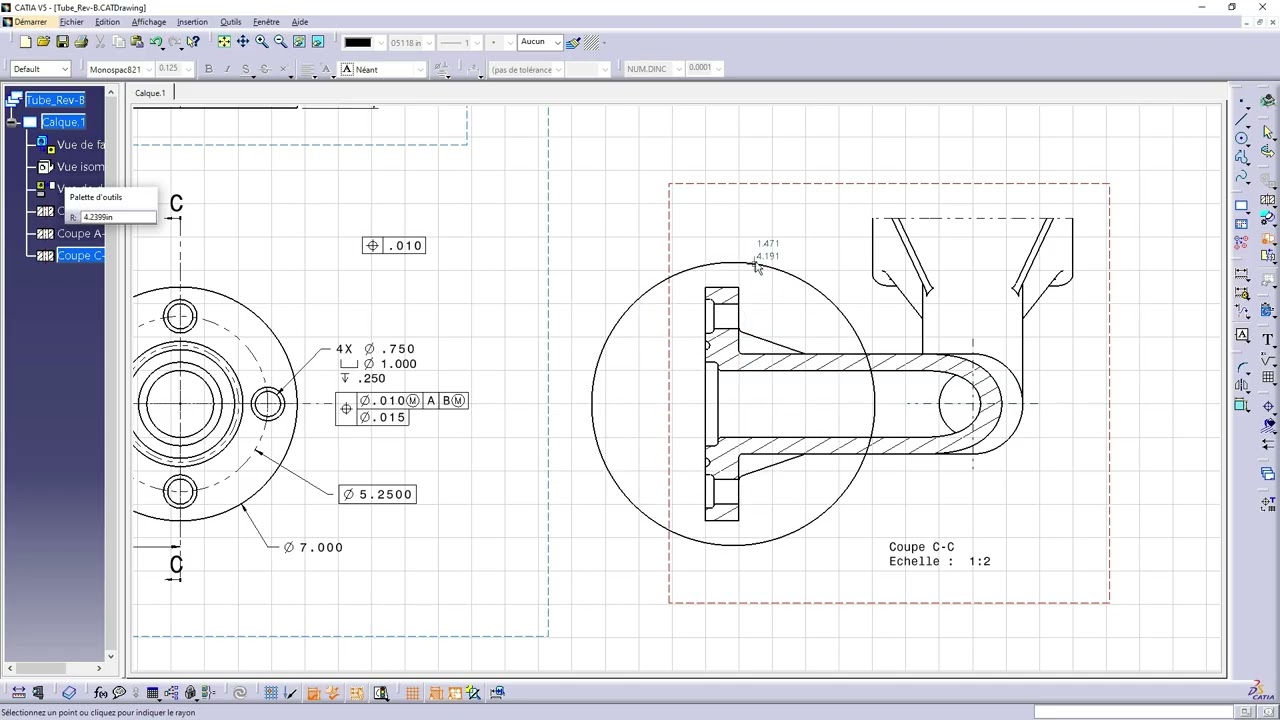Open the NUM.DINC format dropdown
The height and width of the screenshot is (720, 1280).
coord(654,69)
